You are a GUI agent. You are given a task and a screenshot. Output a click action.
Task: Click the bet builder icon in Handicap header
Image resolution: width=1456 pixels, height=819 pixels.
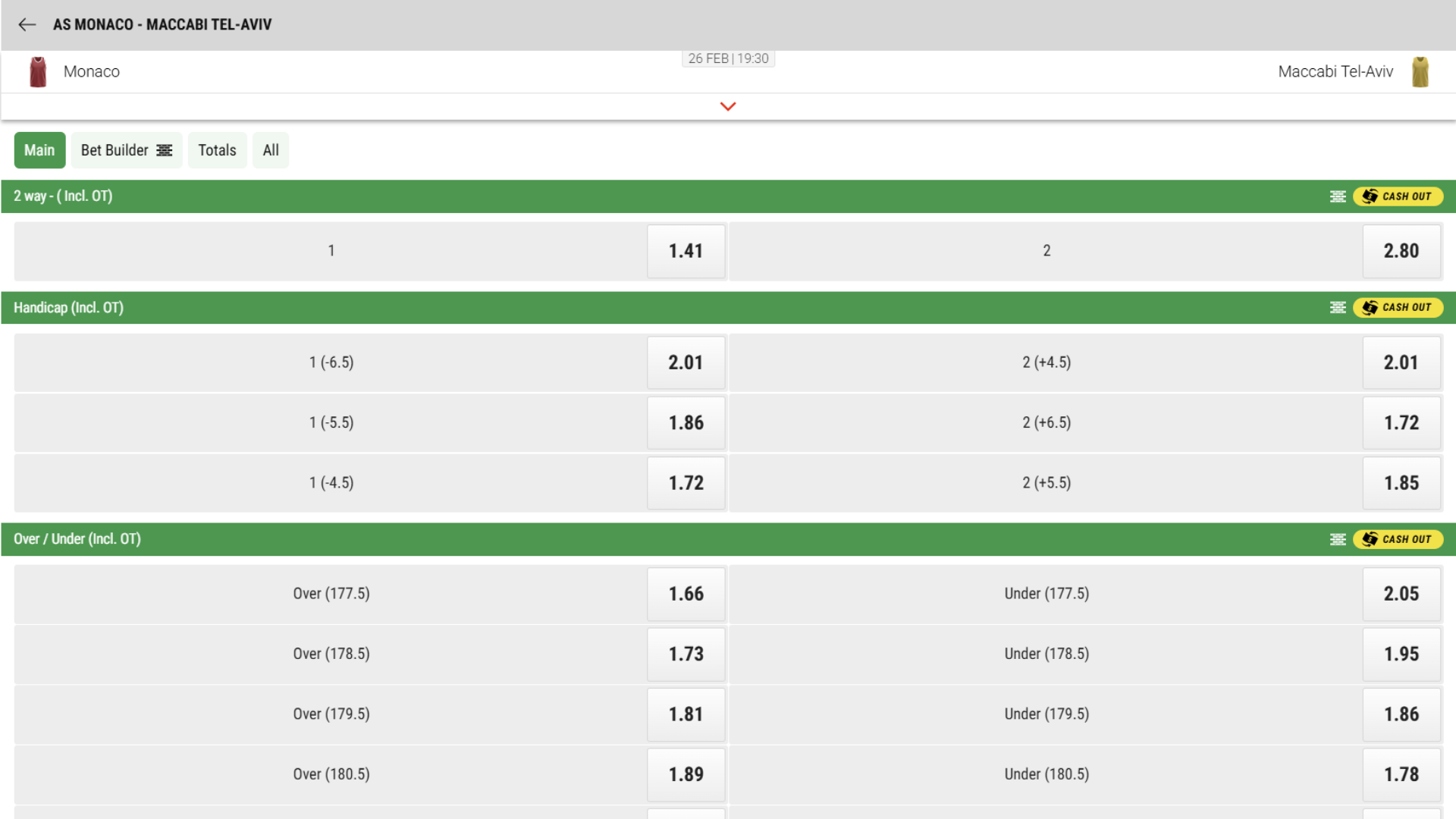(x=1338, y=308)
